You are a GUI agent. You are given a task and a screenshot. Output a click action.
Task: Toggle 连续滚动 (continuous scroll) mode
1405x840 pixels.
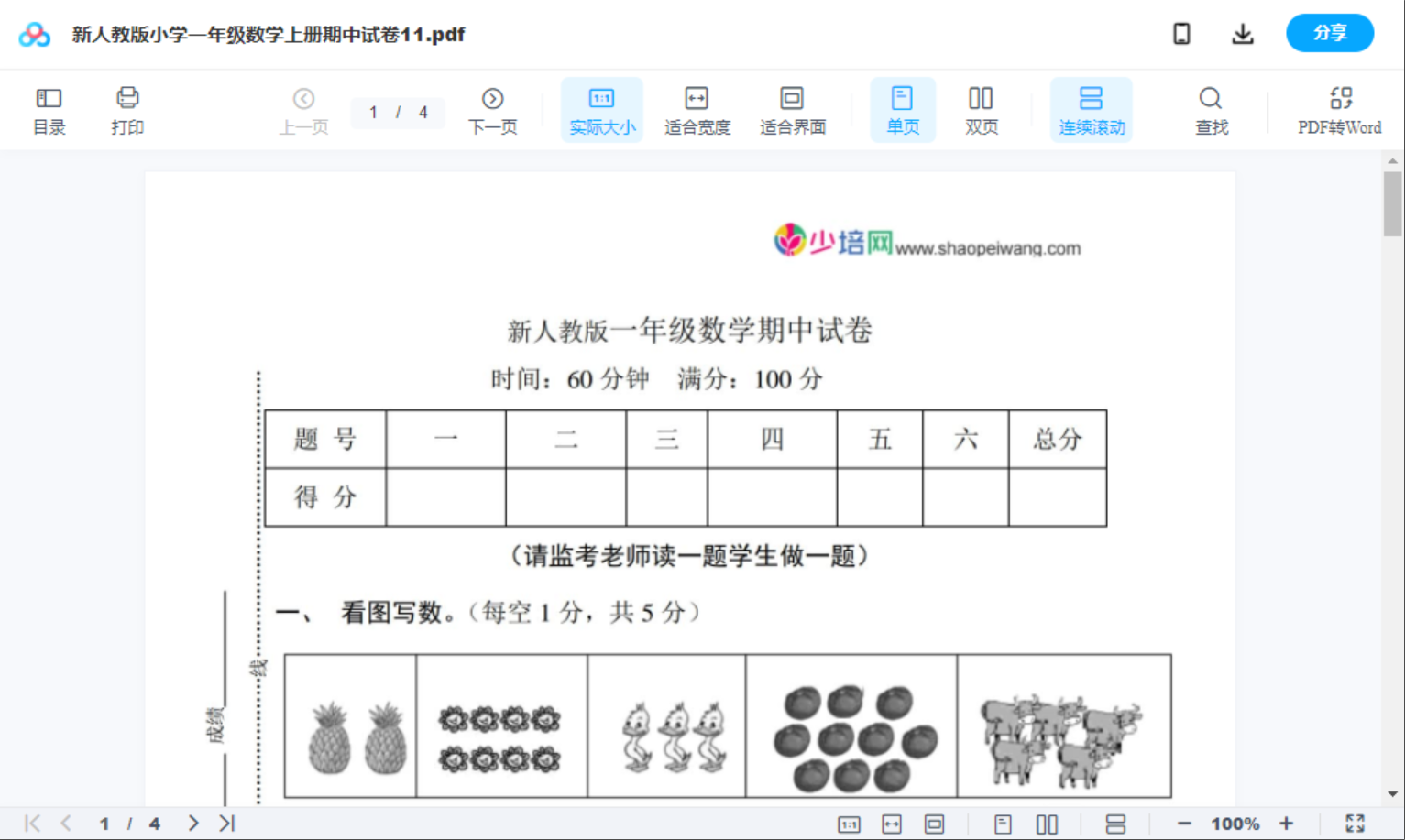click(x=1092, y=108)
